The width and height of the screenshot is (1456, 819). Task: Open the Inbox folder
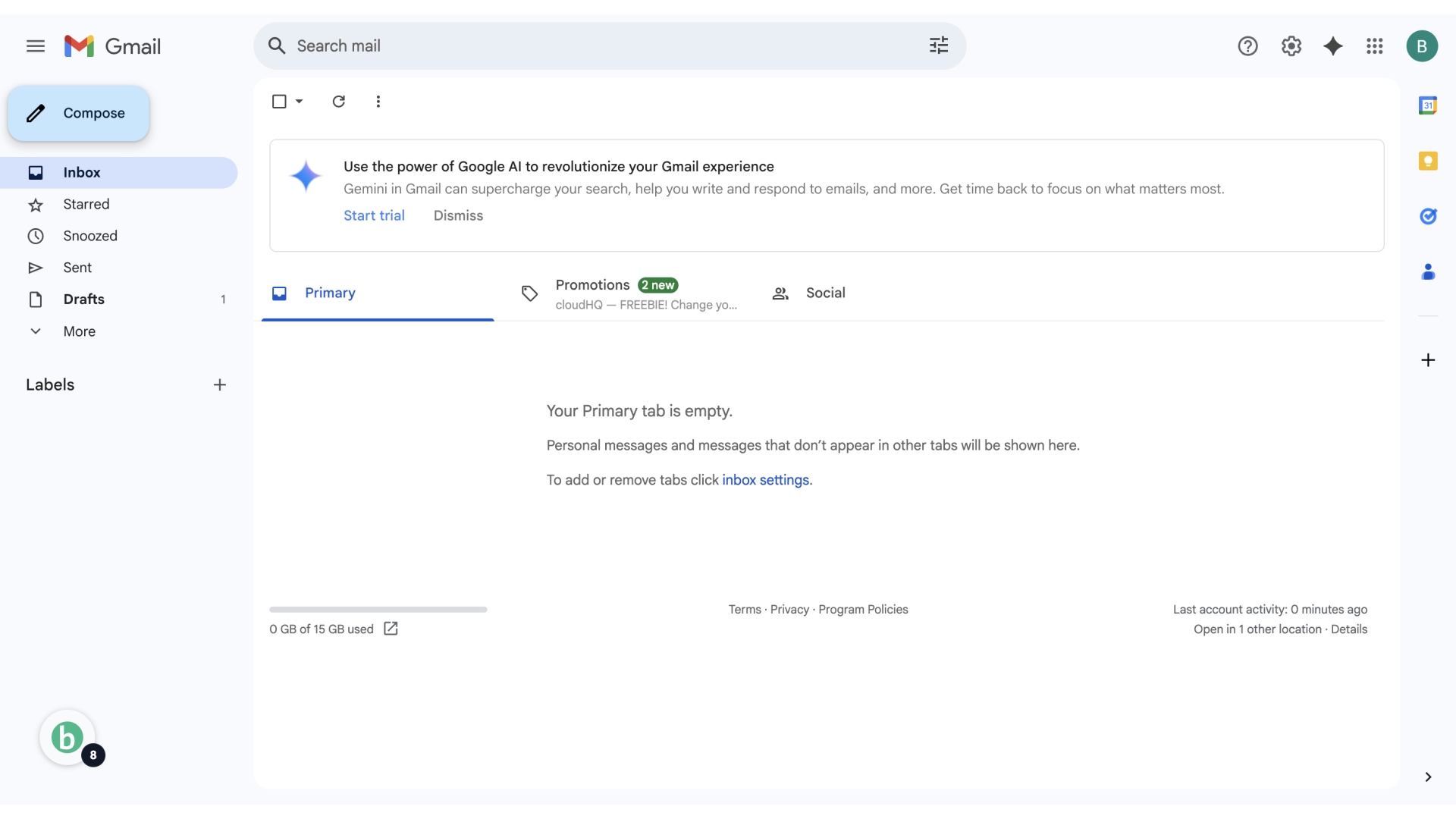point(118,173)
